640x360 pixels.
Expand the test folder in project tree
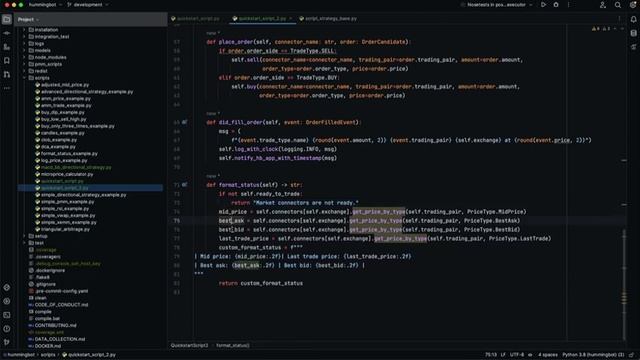coord(24,243)
